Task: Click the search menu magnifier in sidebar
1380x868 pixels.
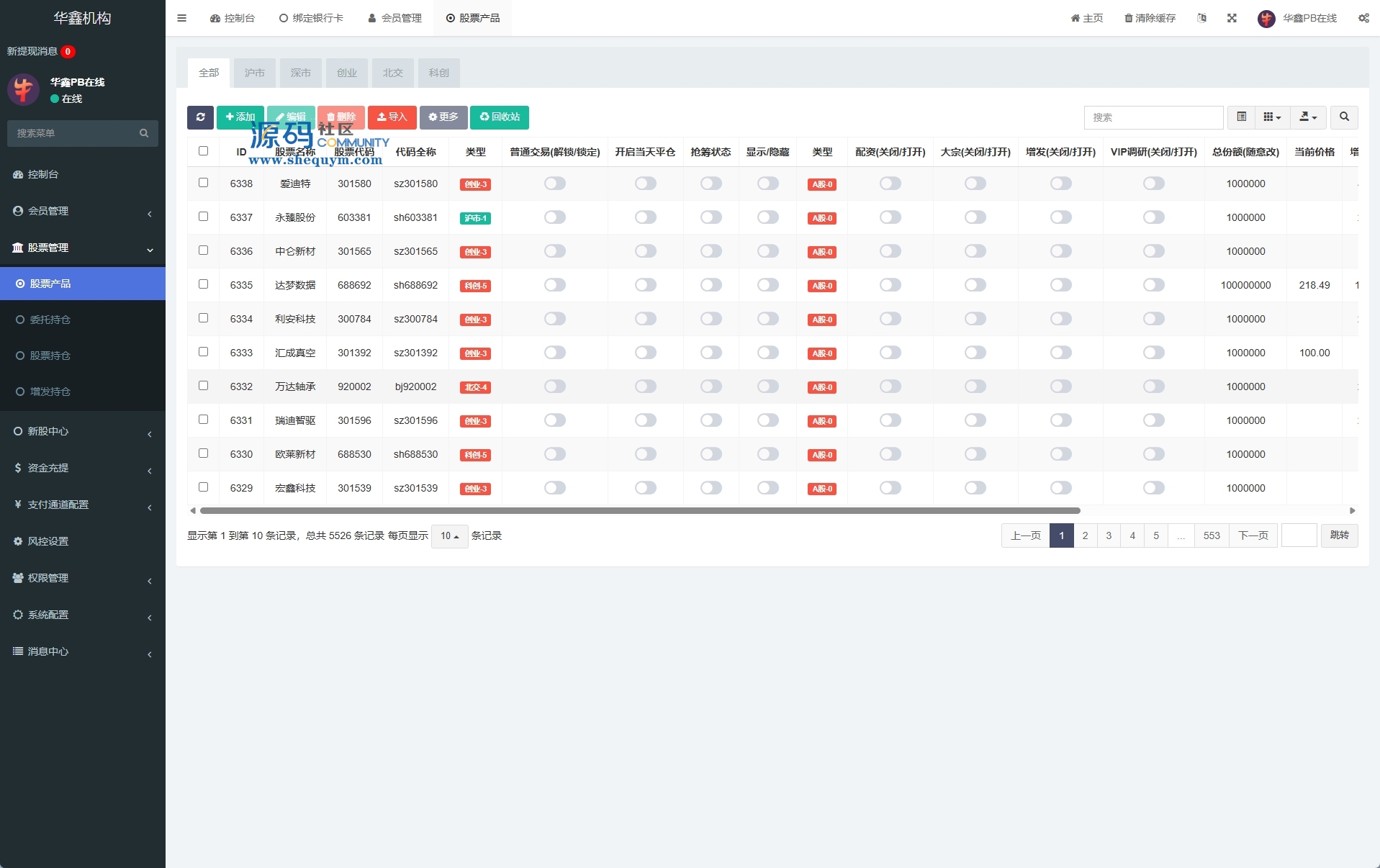Action: [144, 133]
